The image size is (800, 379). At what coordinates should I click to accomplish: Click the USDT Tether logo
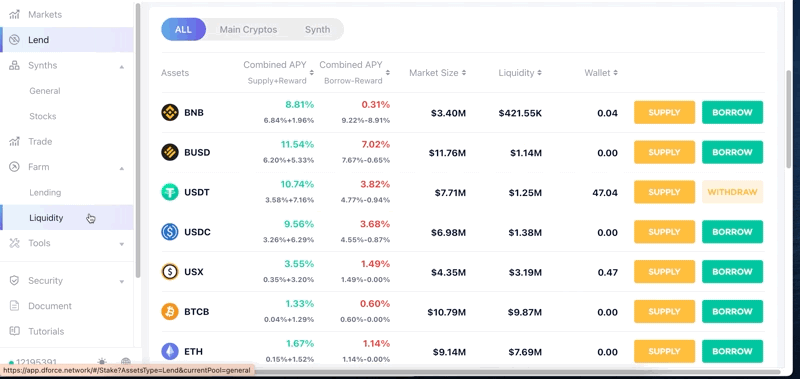[x=170, y=192]
